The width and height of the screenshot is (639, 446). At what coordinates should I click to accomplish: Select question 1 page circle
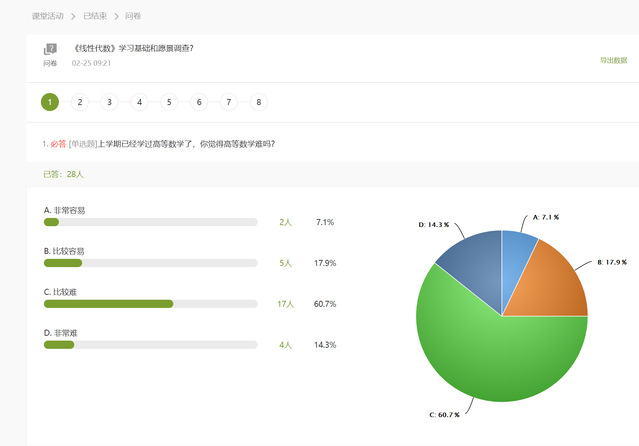pos(50,102)
